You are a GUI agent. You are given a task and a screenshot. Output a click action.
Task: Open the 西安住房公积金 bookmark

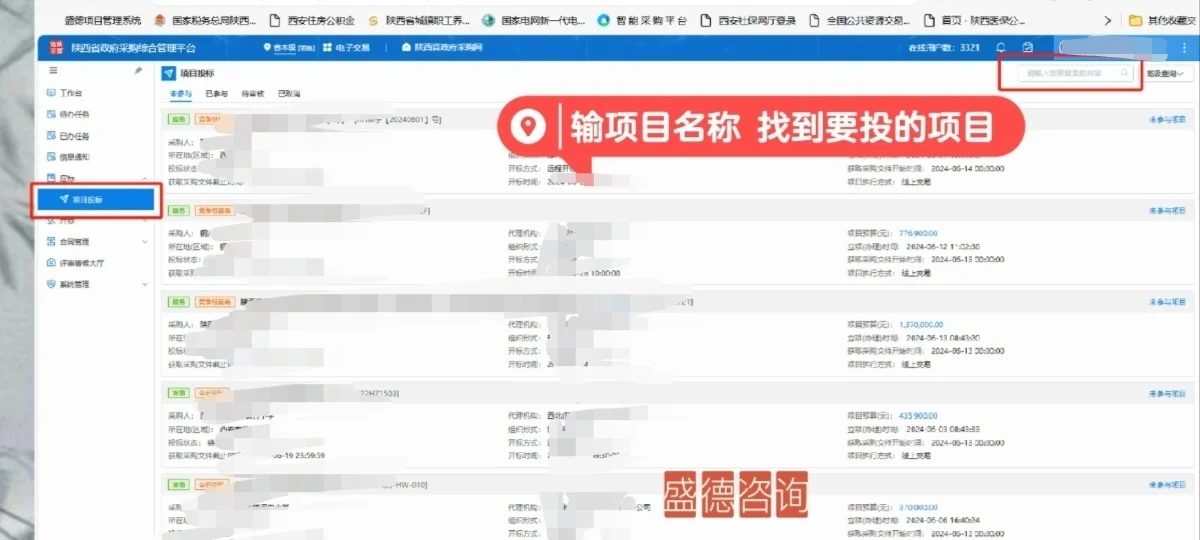pos(311,20)
